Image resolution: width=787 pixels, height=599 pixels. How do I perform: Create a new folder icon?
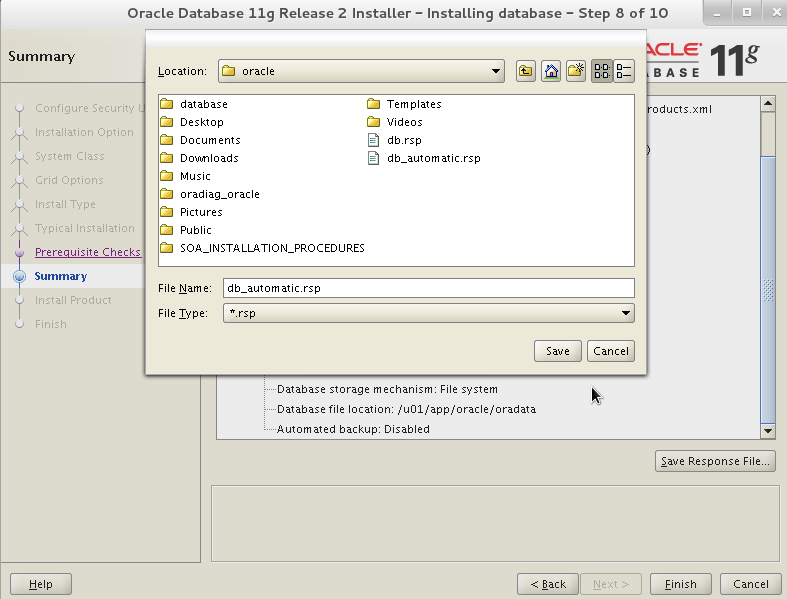[x=576, y=71]
